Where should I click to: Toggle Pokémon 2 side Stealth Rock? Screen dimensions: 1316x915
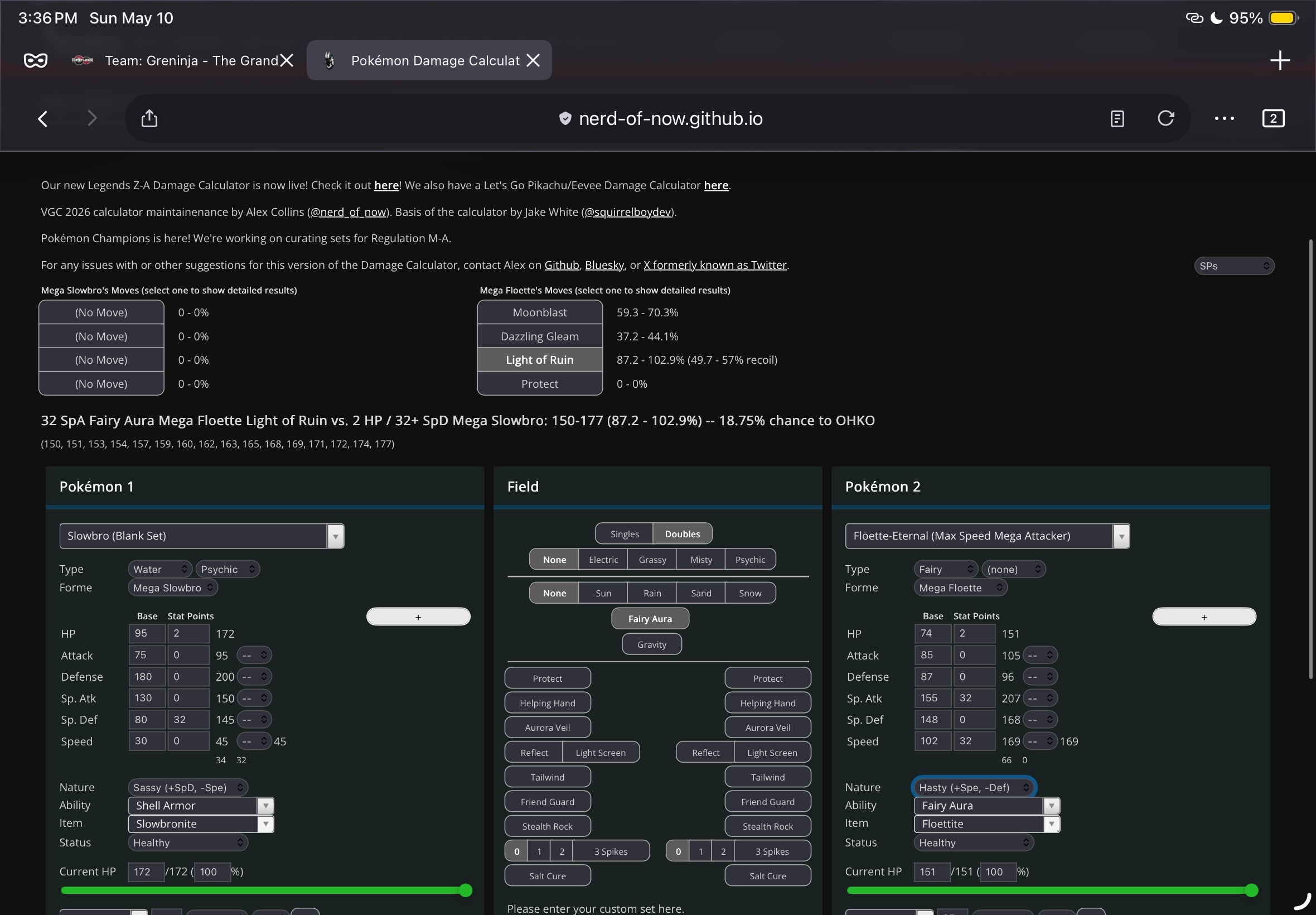coord(768,826)
